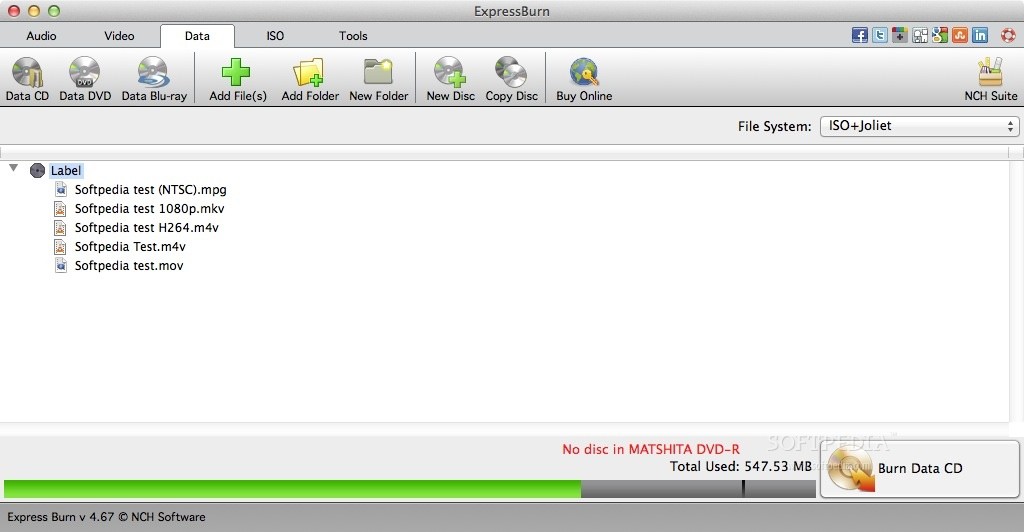Select the Label root node

66,170
